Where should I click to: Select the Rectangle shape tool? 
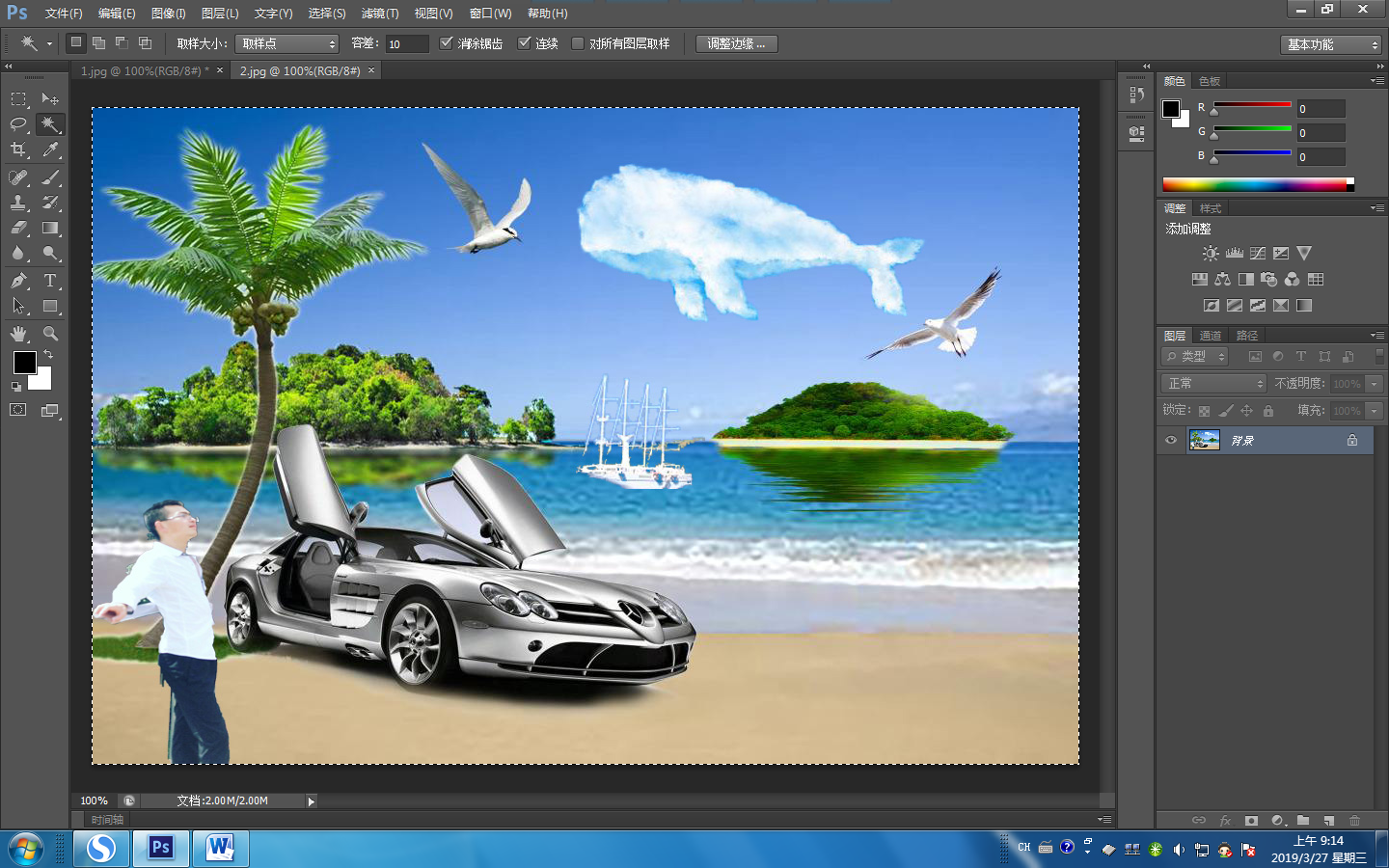coord(50,306)
